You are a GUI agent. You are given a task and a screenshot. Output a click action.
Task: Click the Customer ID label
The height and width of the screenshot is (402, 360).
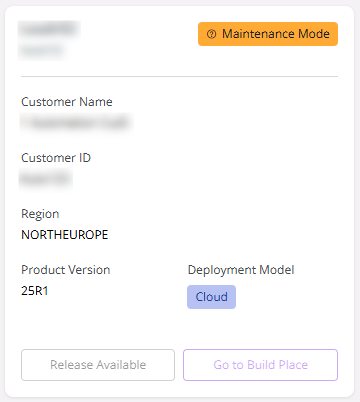click(56, 158)
